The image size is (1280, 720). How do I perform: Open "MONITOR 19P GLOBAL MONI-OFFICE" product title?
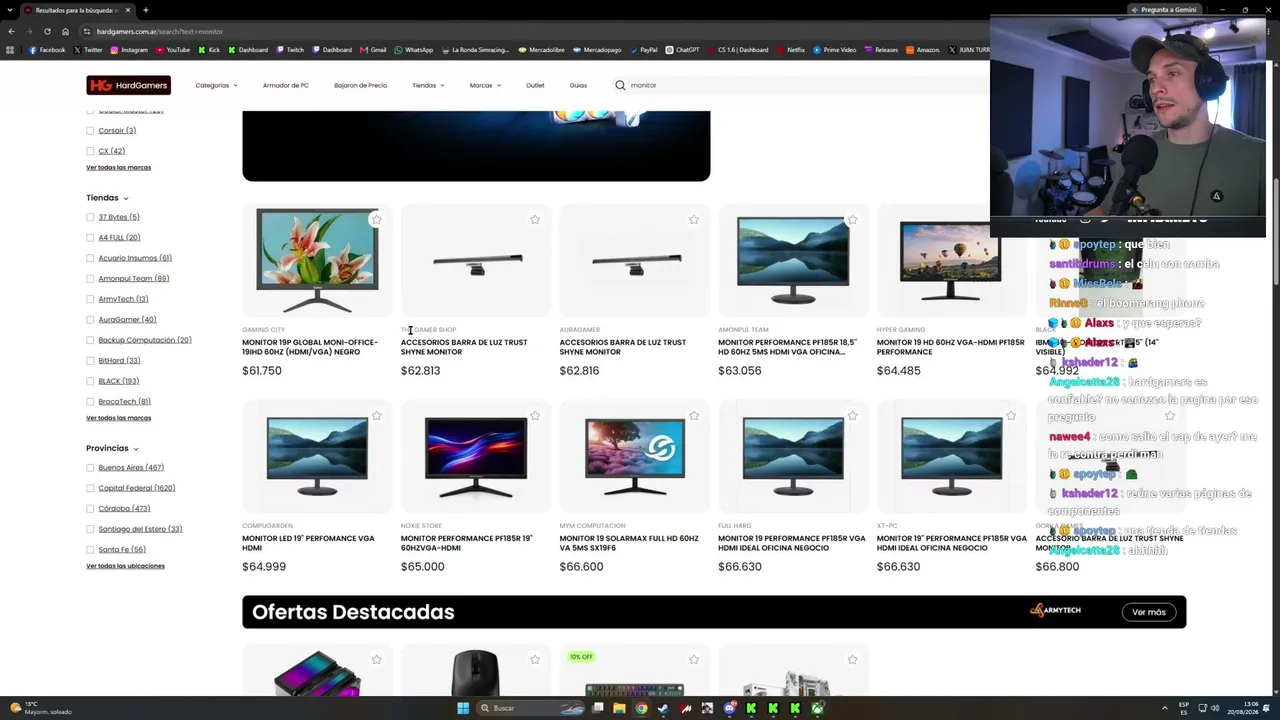310,347
